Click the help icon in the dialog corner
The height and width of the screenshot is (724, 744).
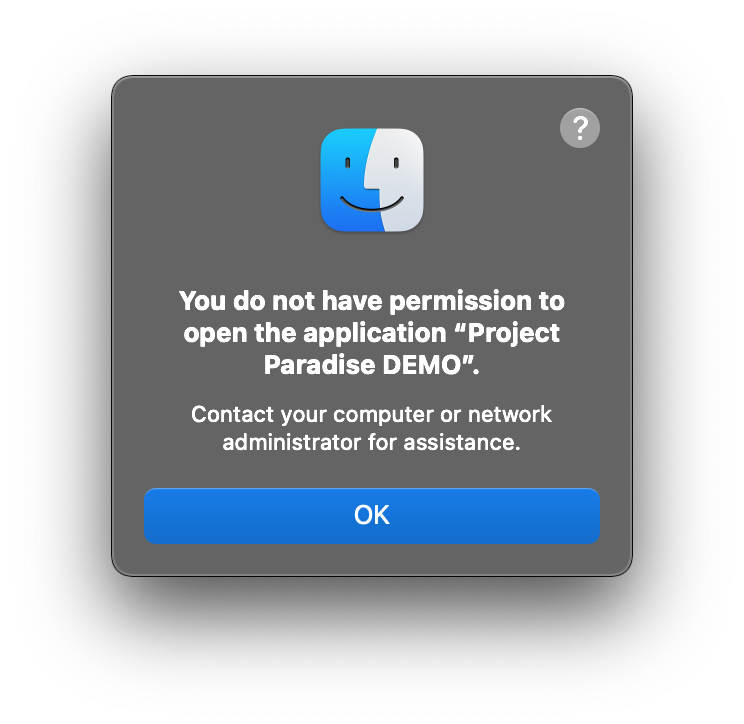(x=579, y=128)
